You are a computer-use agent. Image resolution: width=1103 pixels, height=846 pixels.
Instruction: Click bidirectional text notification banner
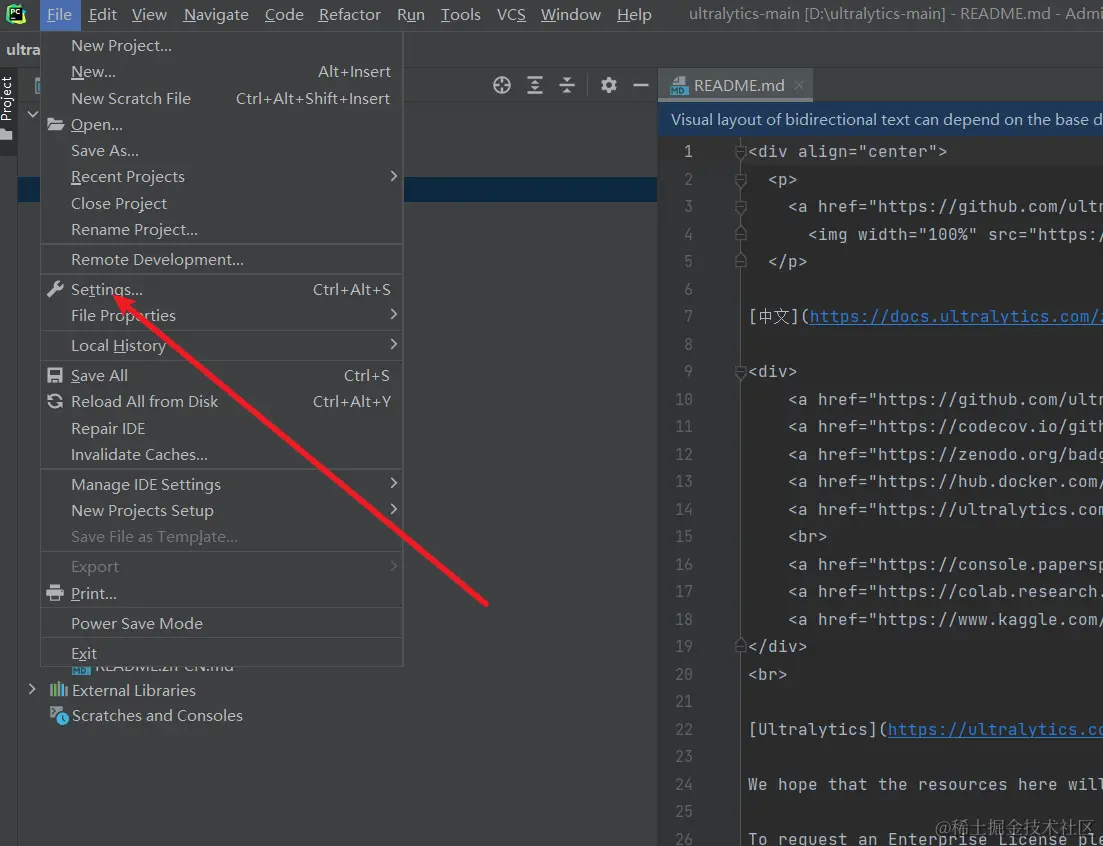880,120
